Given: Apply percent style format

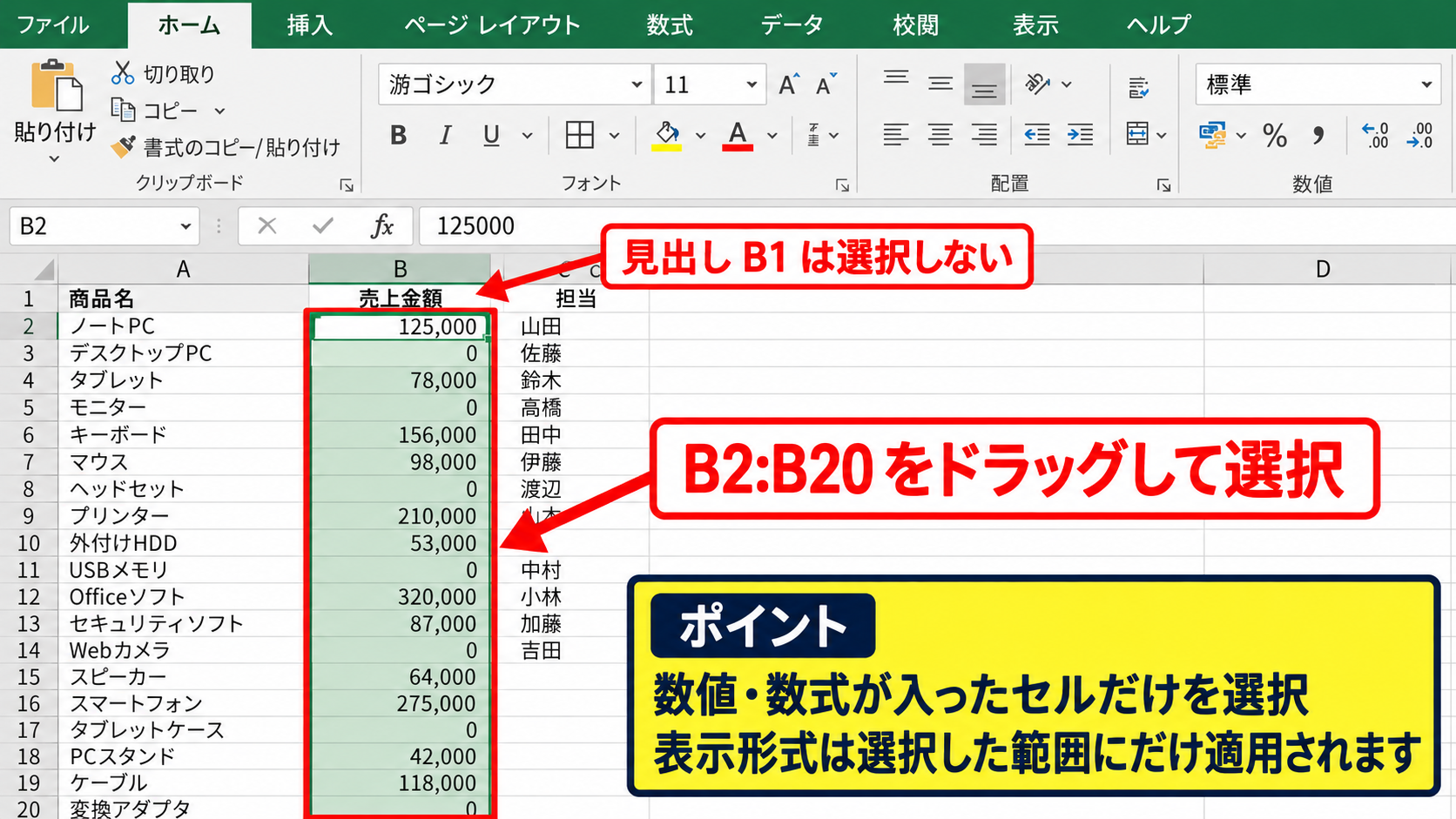Looking at the screenshot, I should (1275, 135).
